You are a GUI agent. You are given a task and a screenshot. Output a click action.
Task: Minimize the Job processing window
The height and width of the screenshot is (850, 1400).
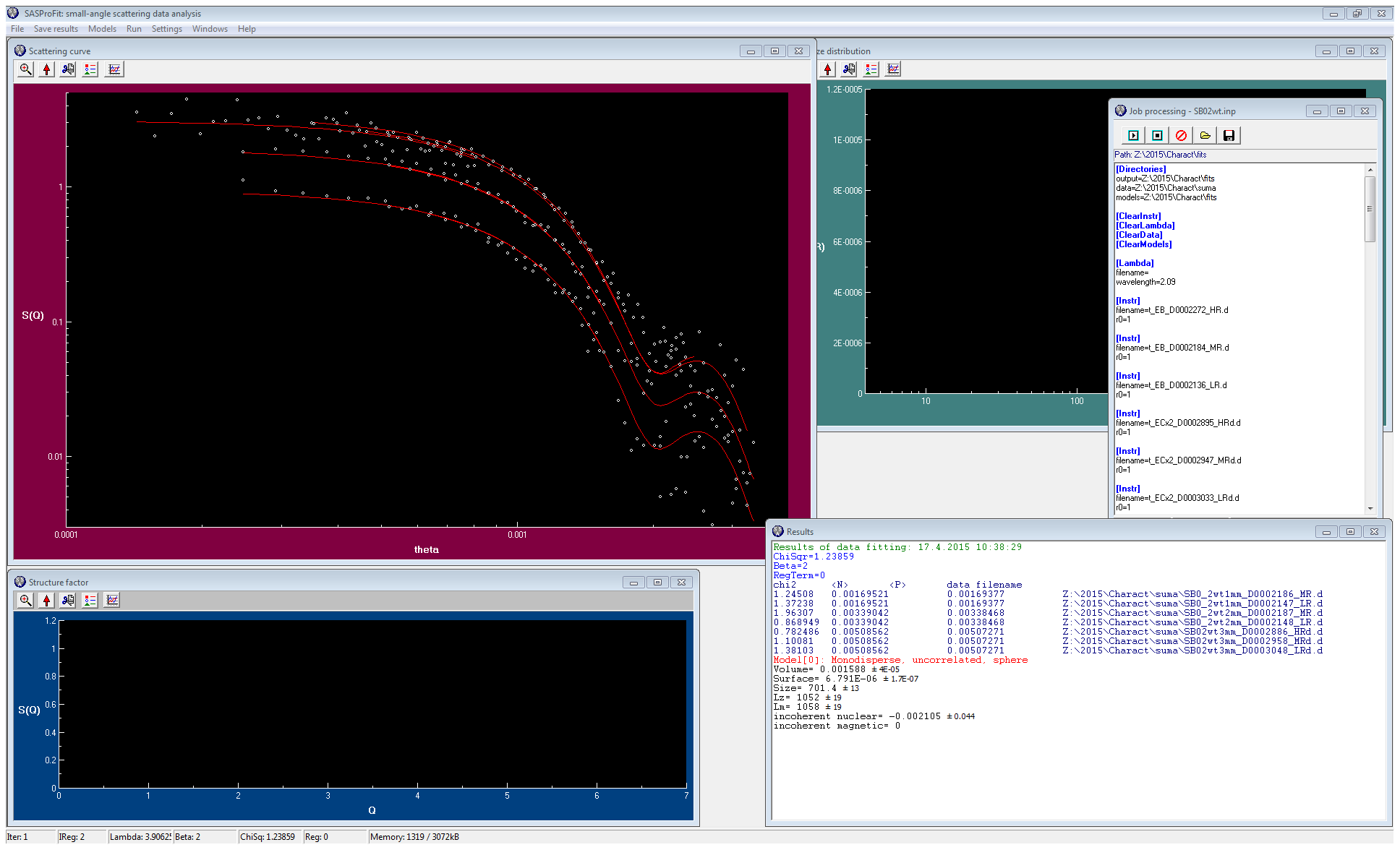tap(1317, 111)
